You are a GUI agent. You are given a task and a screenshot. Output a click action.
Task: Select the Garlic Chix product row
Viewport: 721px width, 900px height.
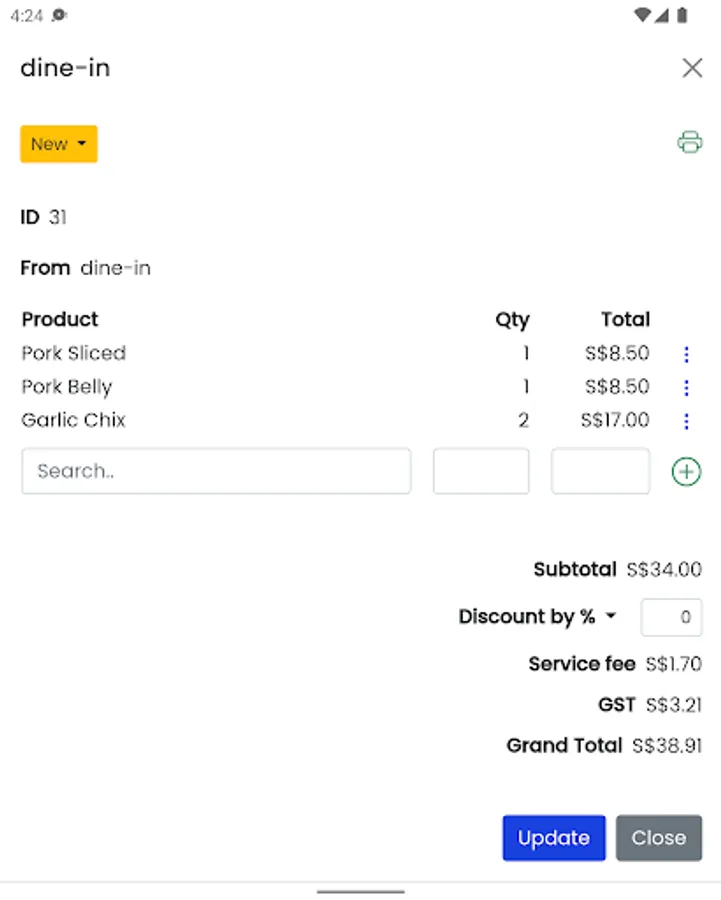tap(74, 420)
